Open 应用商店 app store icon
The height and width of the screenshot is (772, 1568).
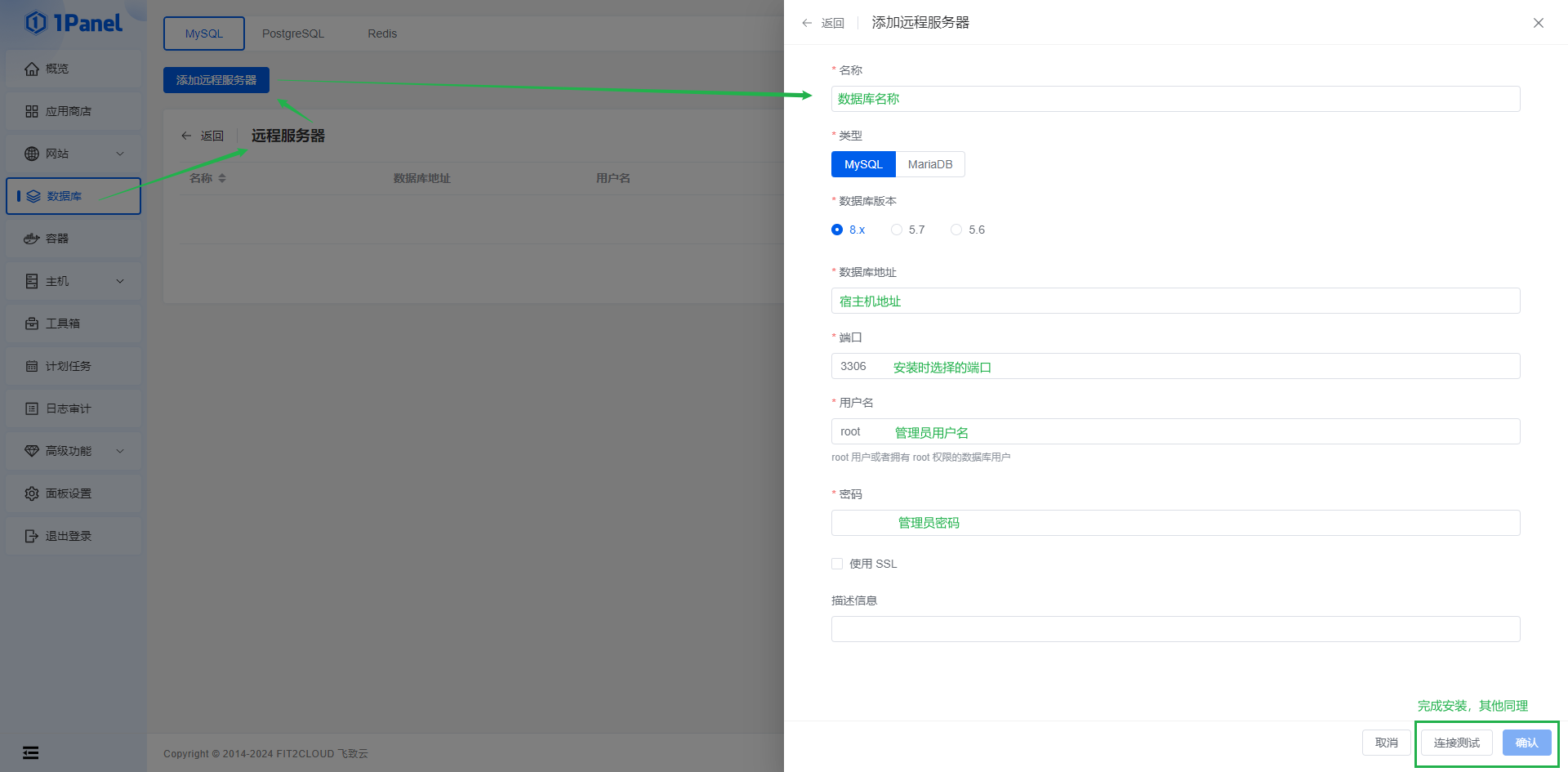click(32, 111)
